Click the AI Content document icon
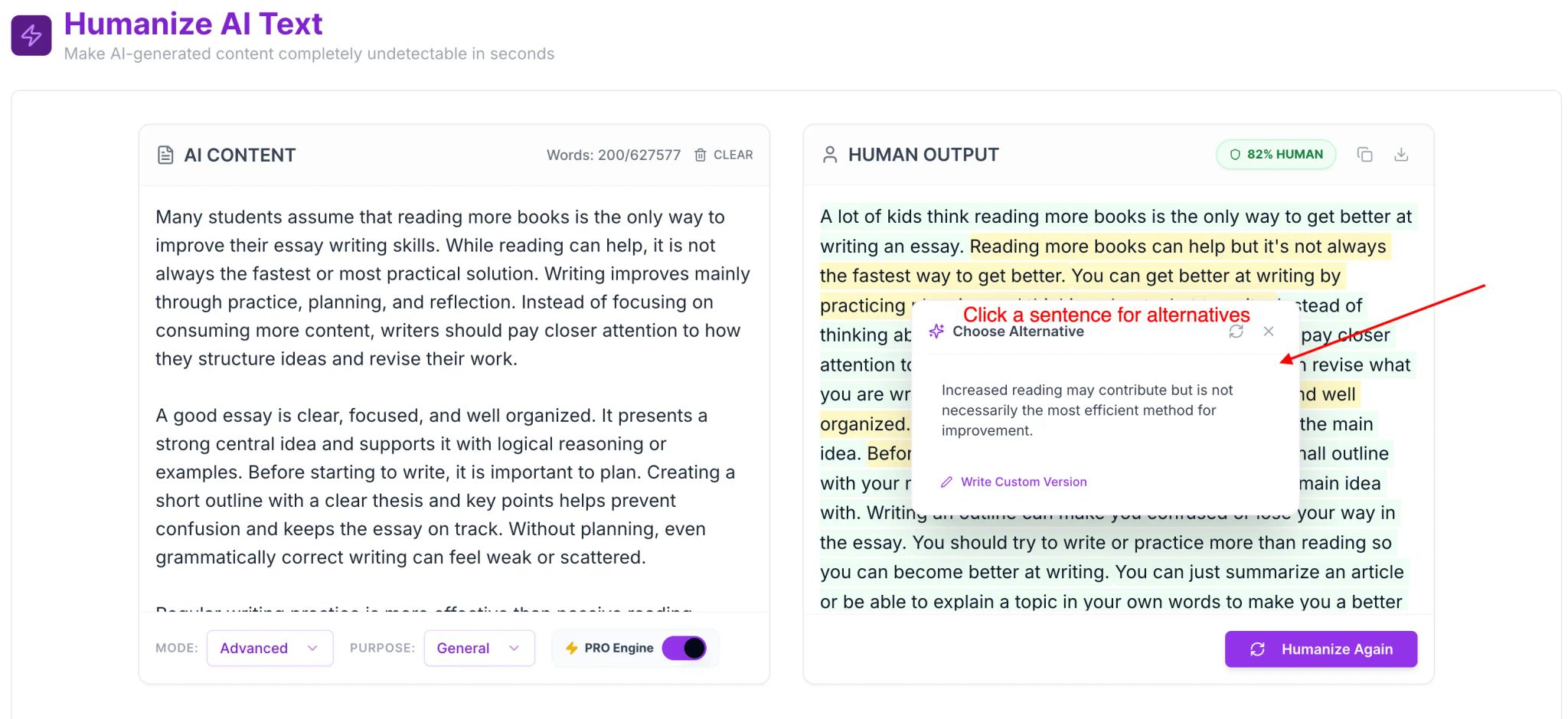This screenshot has width=1568, height=719. (x=165, y=155)
